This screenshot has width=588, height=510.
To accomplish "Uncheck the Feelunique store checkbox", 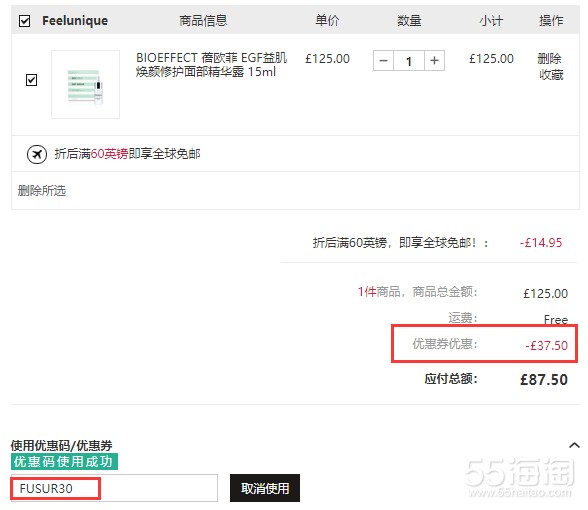I will [x=24, y=21].
